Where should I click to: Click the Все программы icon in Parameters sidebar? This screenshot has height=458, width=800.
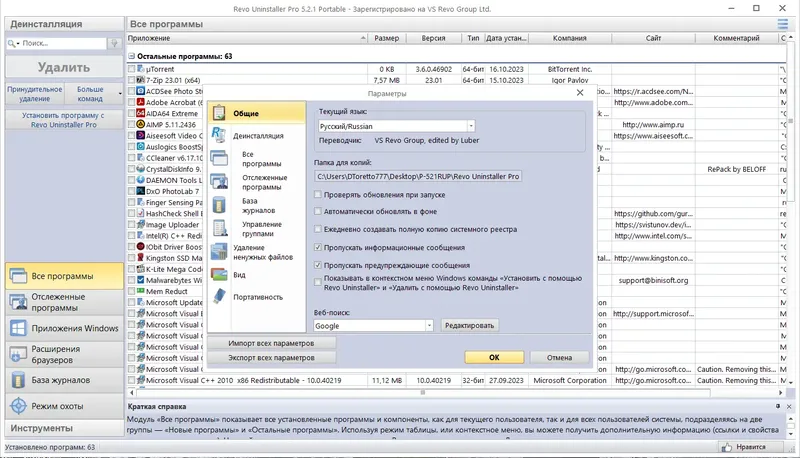pos(219,159)
